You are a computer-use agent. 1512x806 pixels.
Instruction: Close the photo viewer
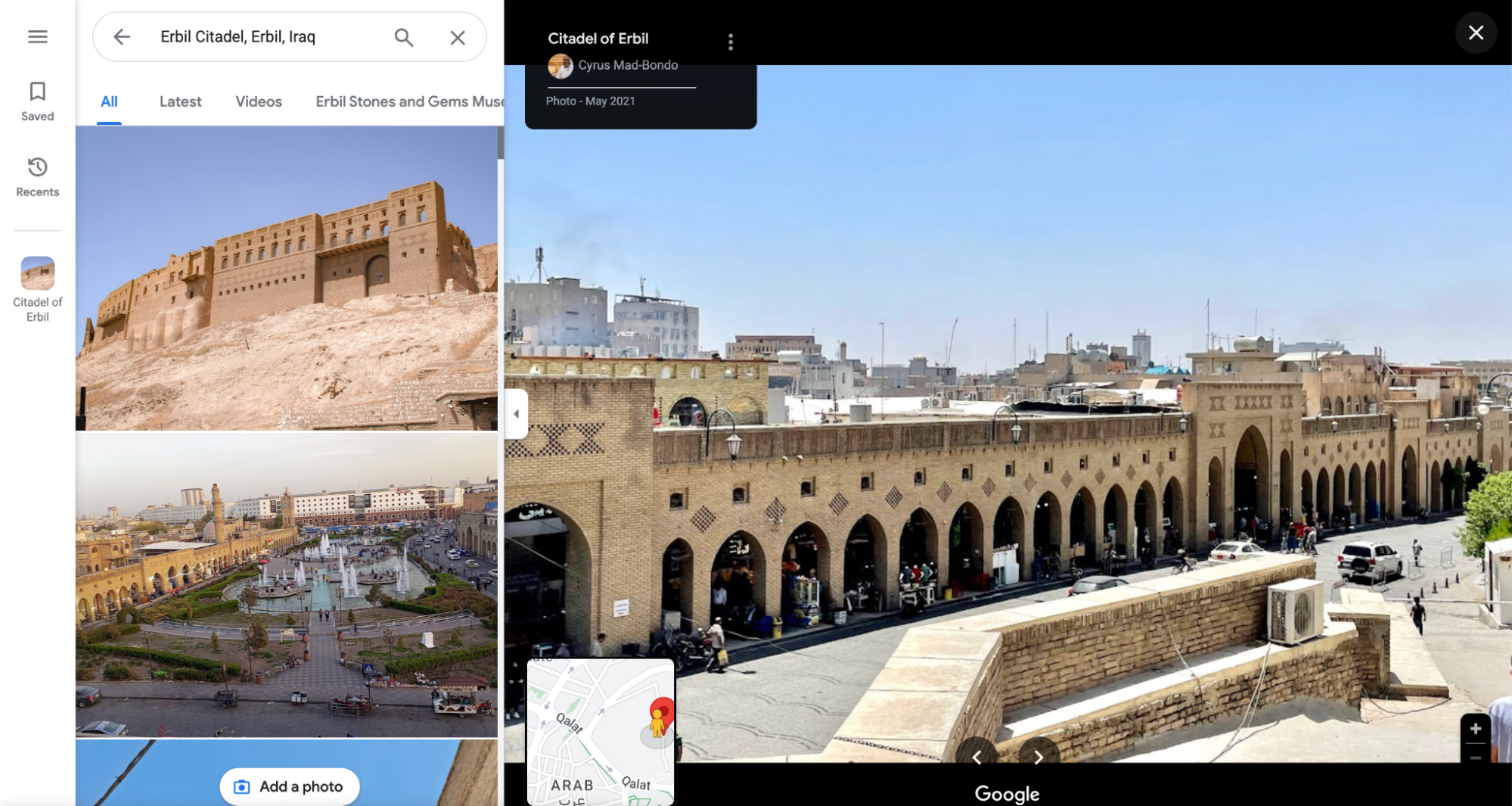(1475, 33)
